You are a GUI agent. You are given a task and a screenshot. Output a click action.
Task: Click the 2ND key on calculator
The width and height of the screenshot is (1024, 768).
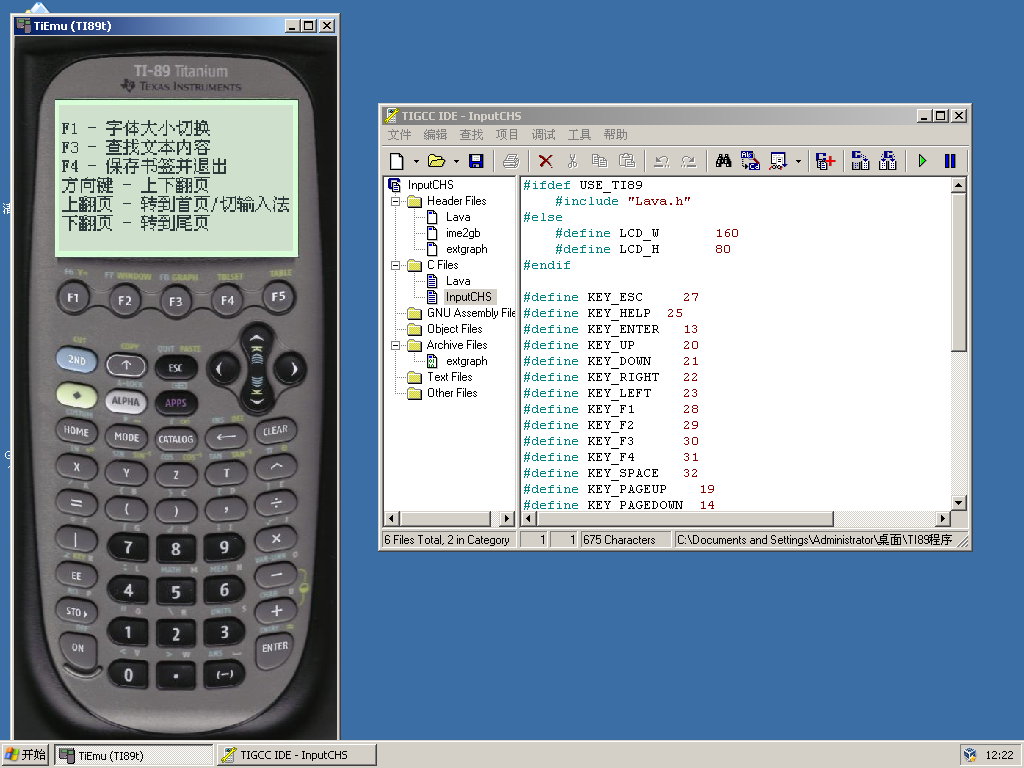coord(76,360)
